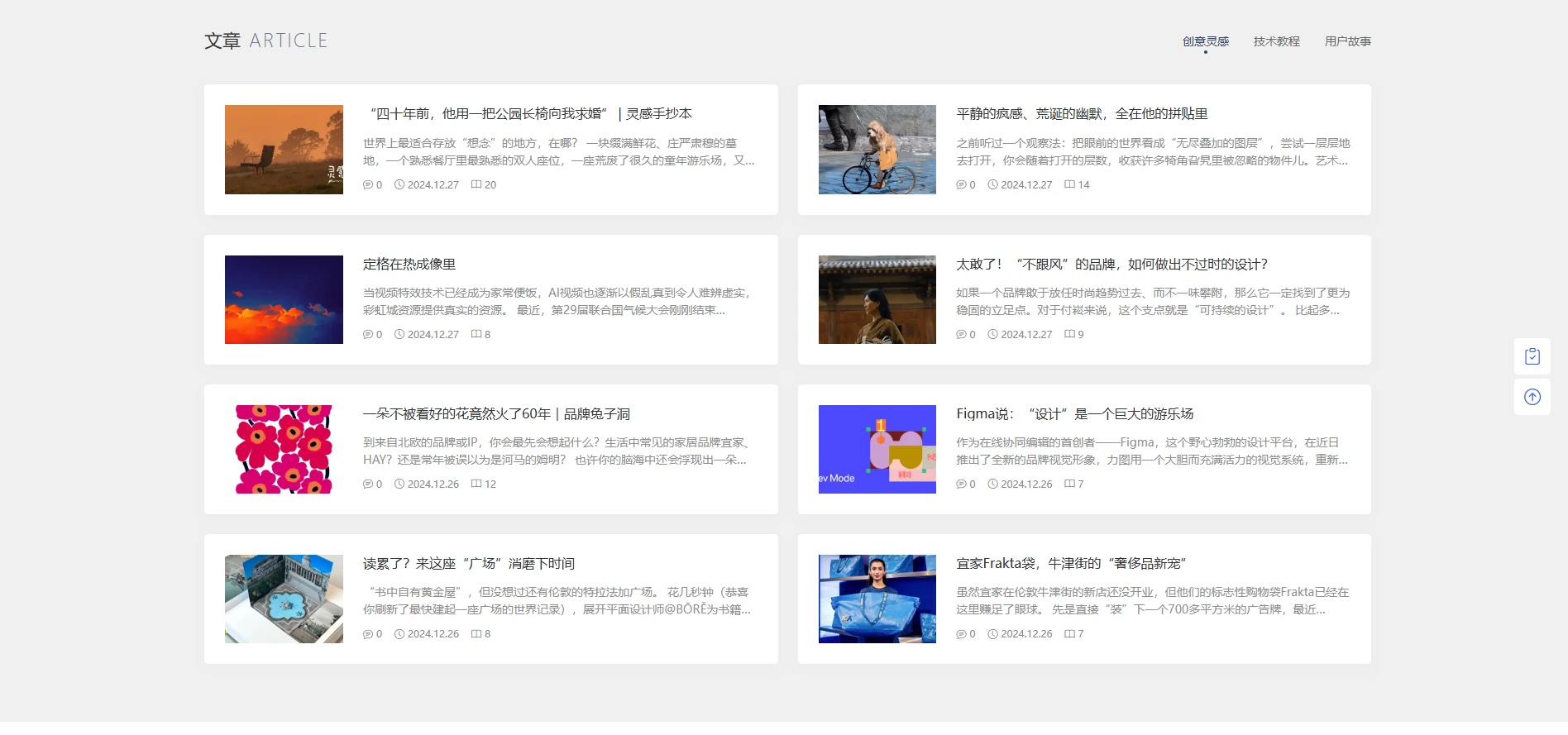Open article 四十年前，他用一把公园长椅向我求婚
The height and width of the screenshot is (735, 1568).
[x=528, y=114]
